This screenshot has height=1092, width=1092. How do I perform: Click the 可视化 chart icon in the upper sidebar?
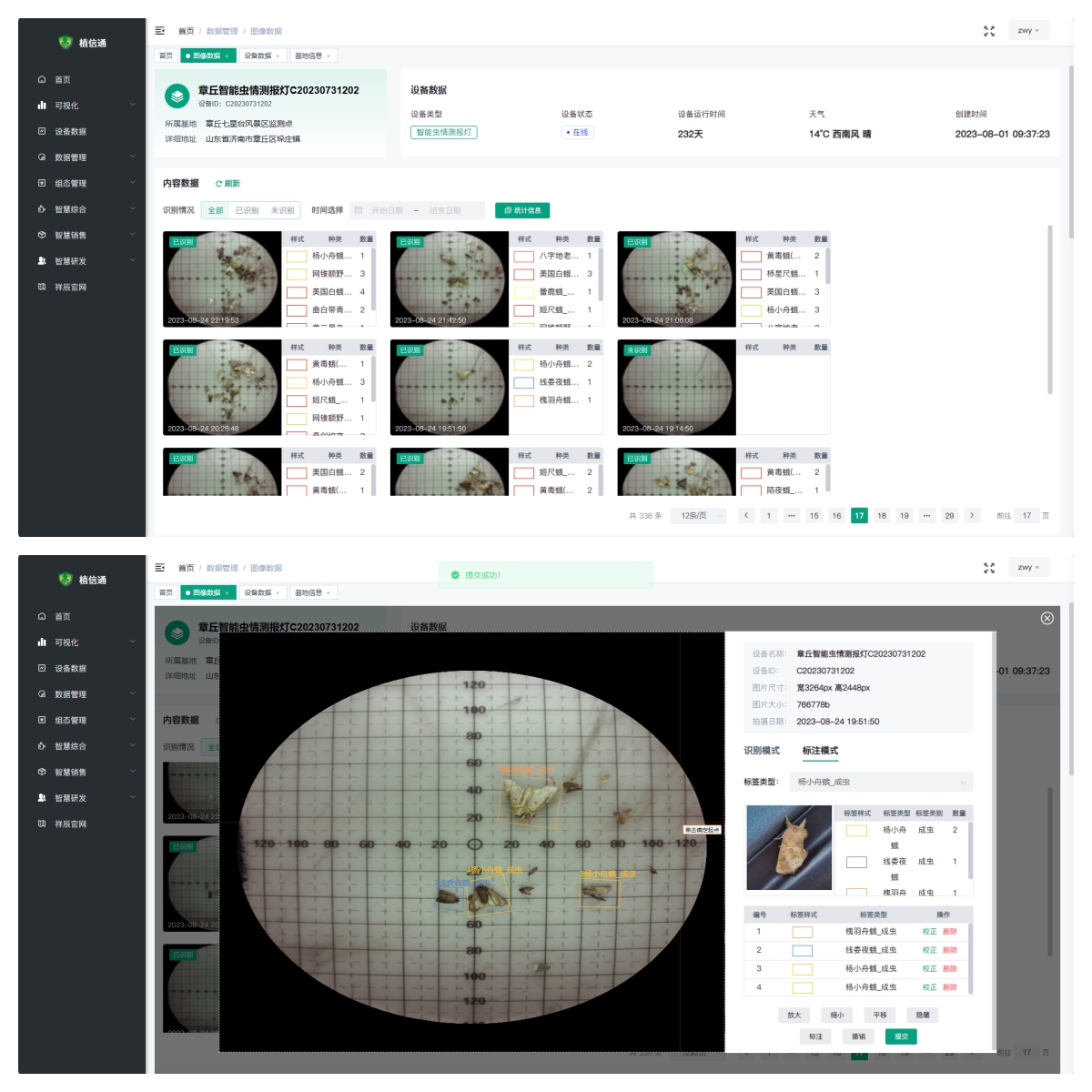pos(42,106)
